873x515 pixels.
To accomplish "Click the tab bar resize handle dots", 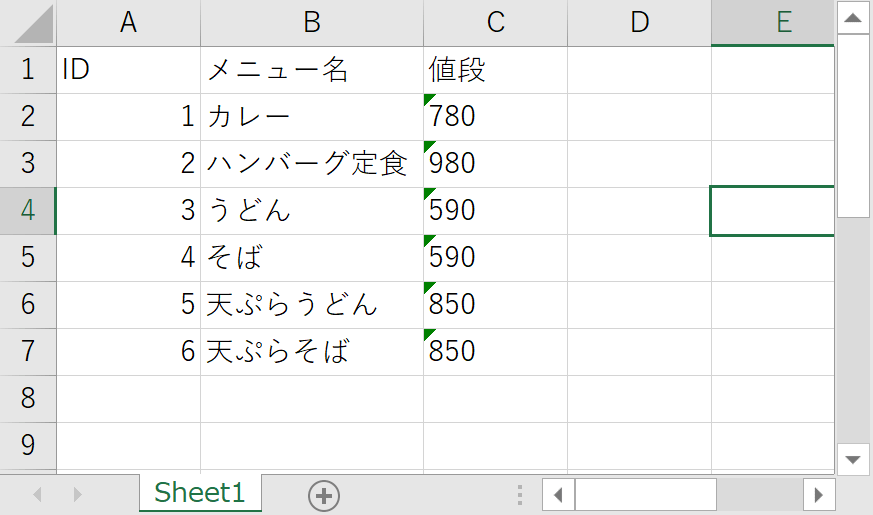I will click(520, 495).
